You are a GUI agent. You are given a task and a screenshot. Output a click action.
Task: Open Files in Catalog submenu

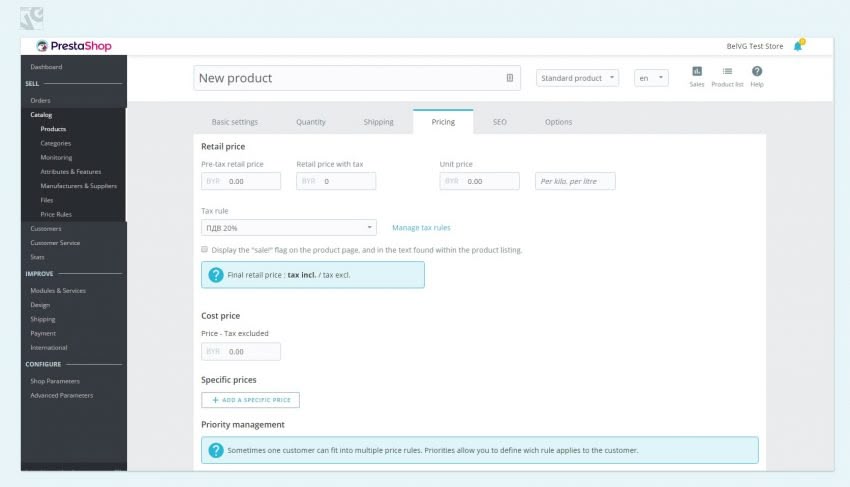coord(47,200)
